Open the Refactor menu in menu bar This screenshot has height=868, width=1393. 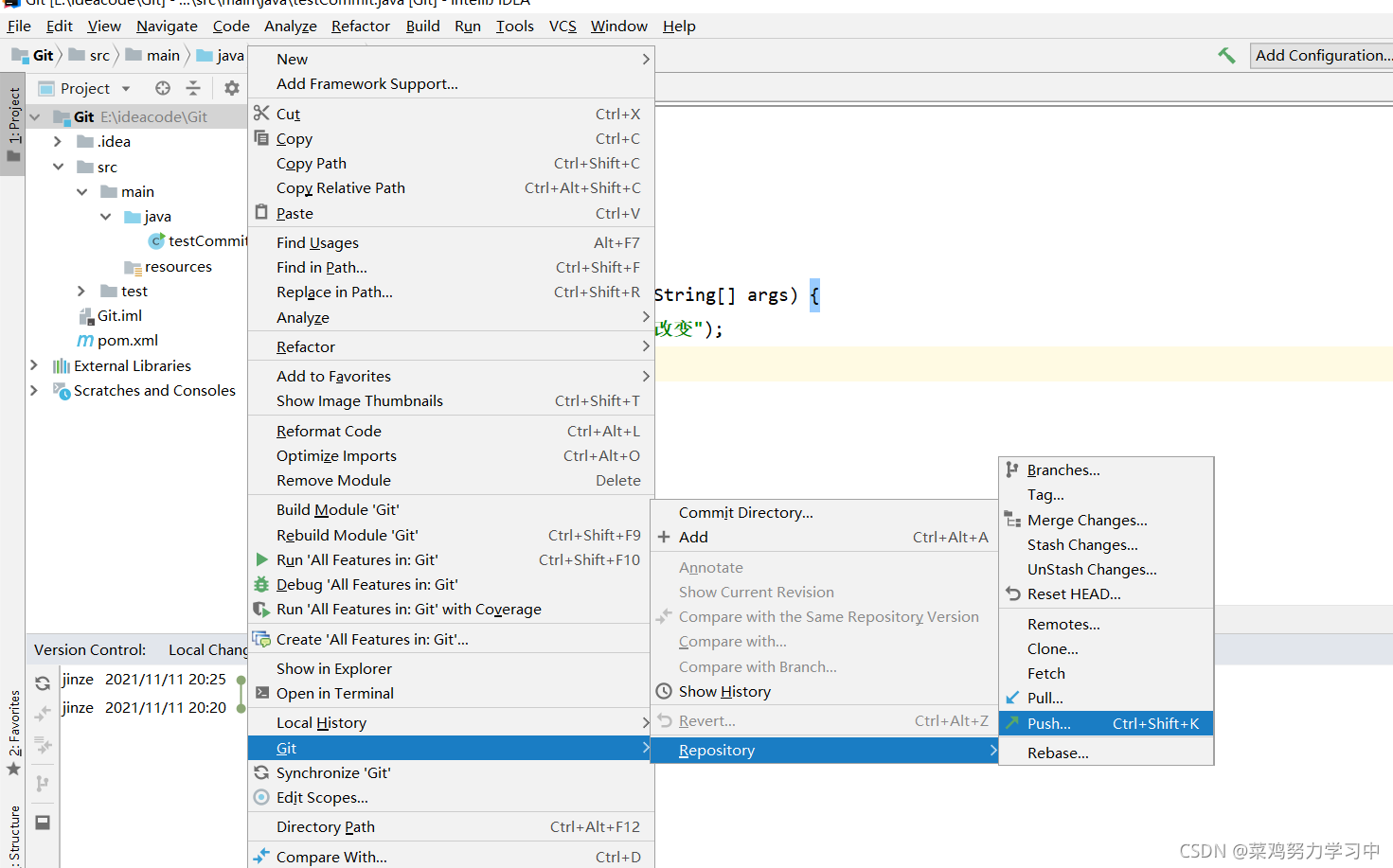pos(361,26)
